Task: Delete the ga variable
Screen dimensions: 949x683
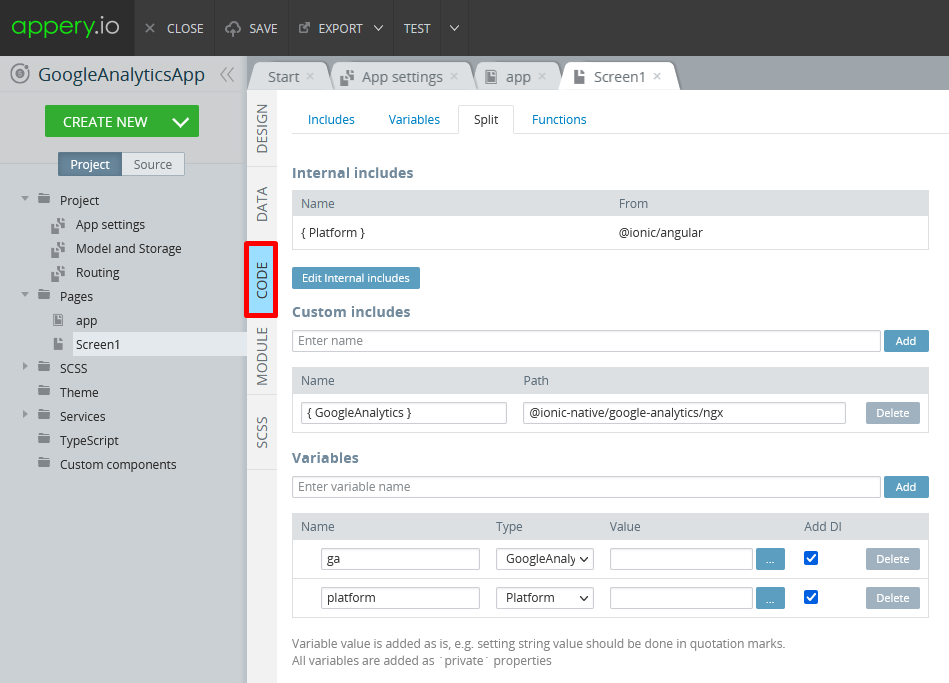Action: (893, 559)
